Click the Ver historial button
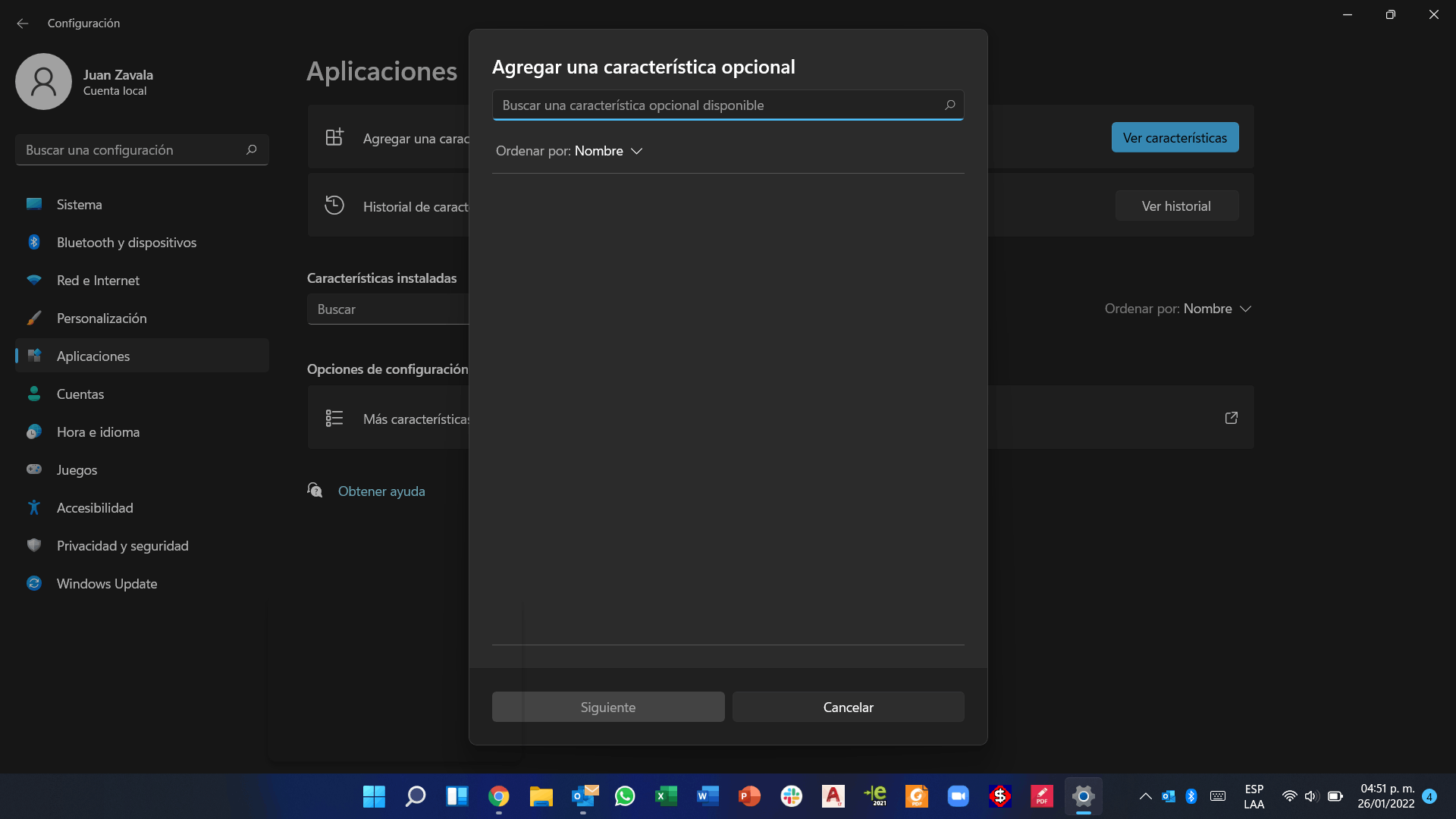Image resolution: width=1456 pixels, height=819 pixels. click(1175, 206)
